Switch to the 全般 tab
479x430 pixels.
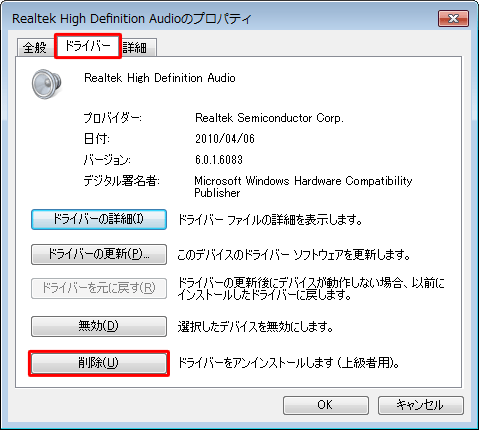[35, 47]
